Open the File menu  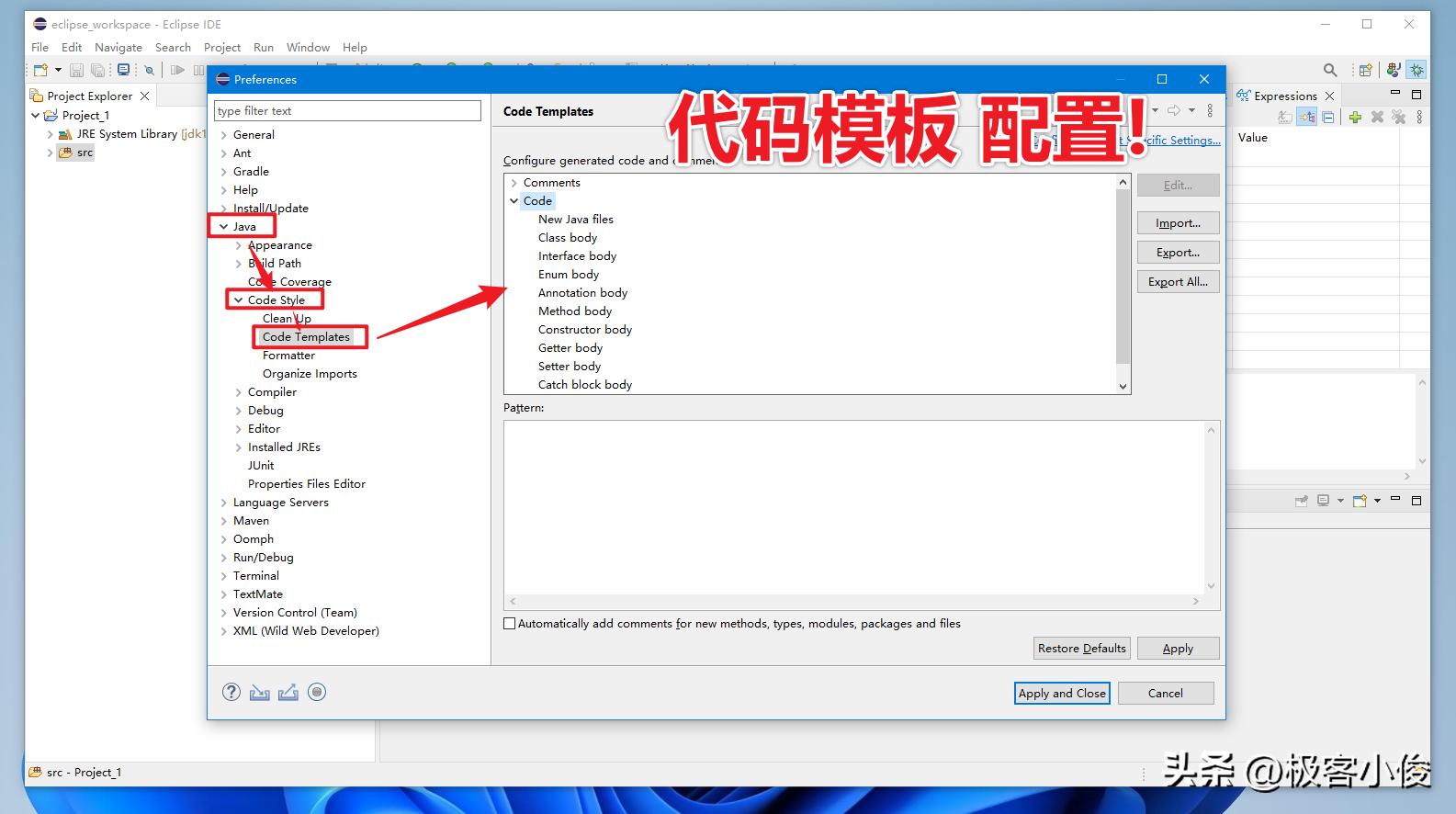40,47
